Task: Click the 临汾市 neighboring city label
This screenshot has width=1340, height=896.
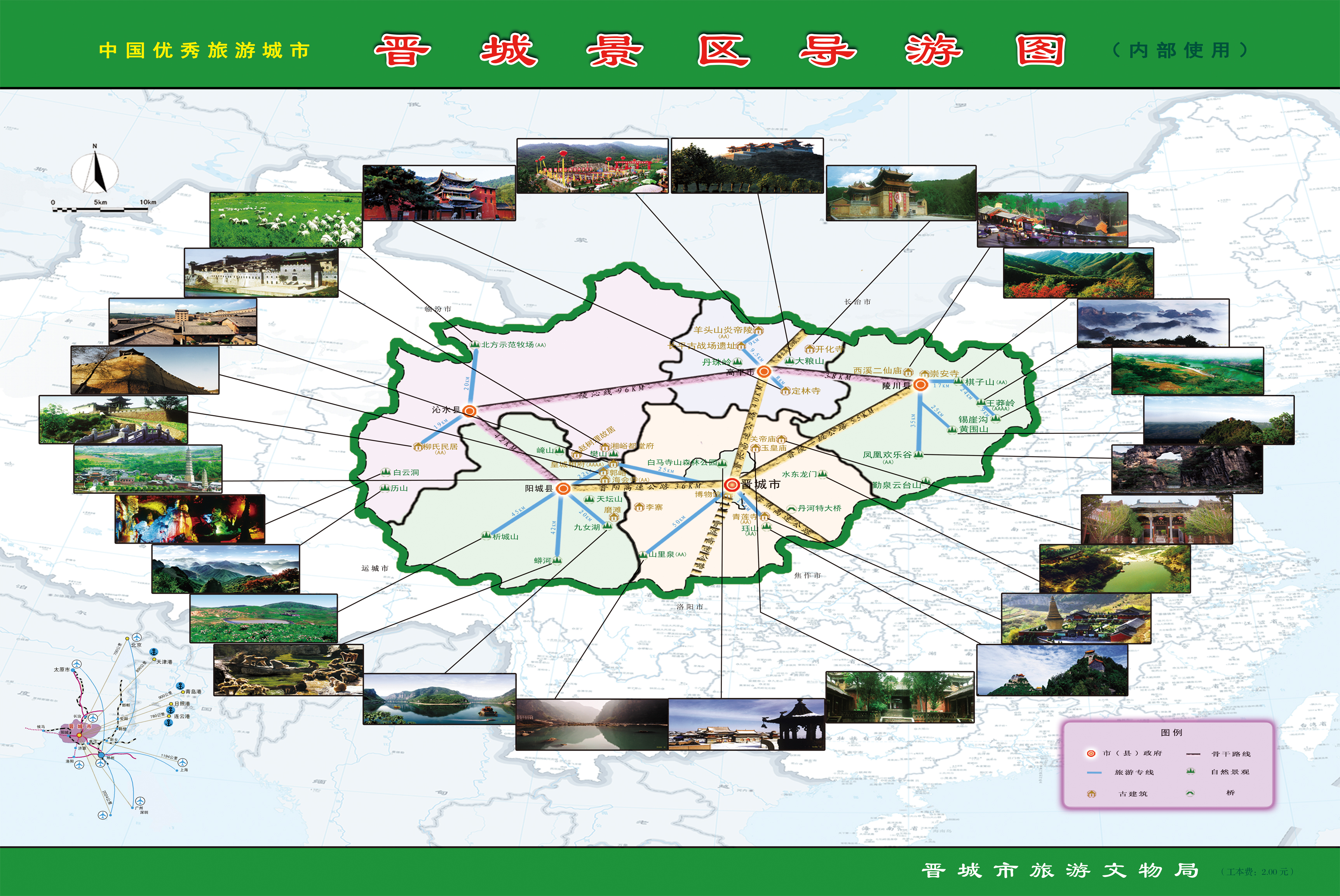Action: pos(438,309)
